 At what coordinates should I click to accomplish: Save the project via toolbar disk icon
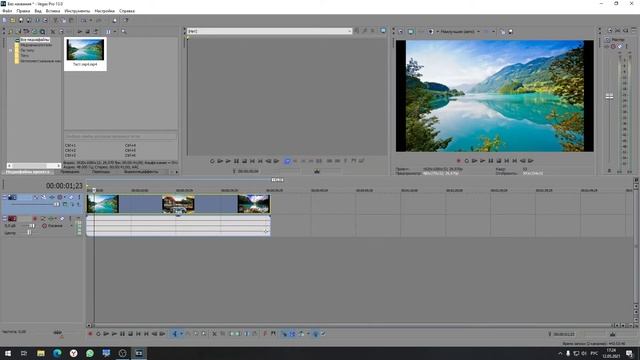[x=21, y=20]
